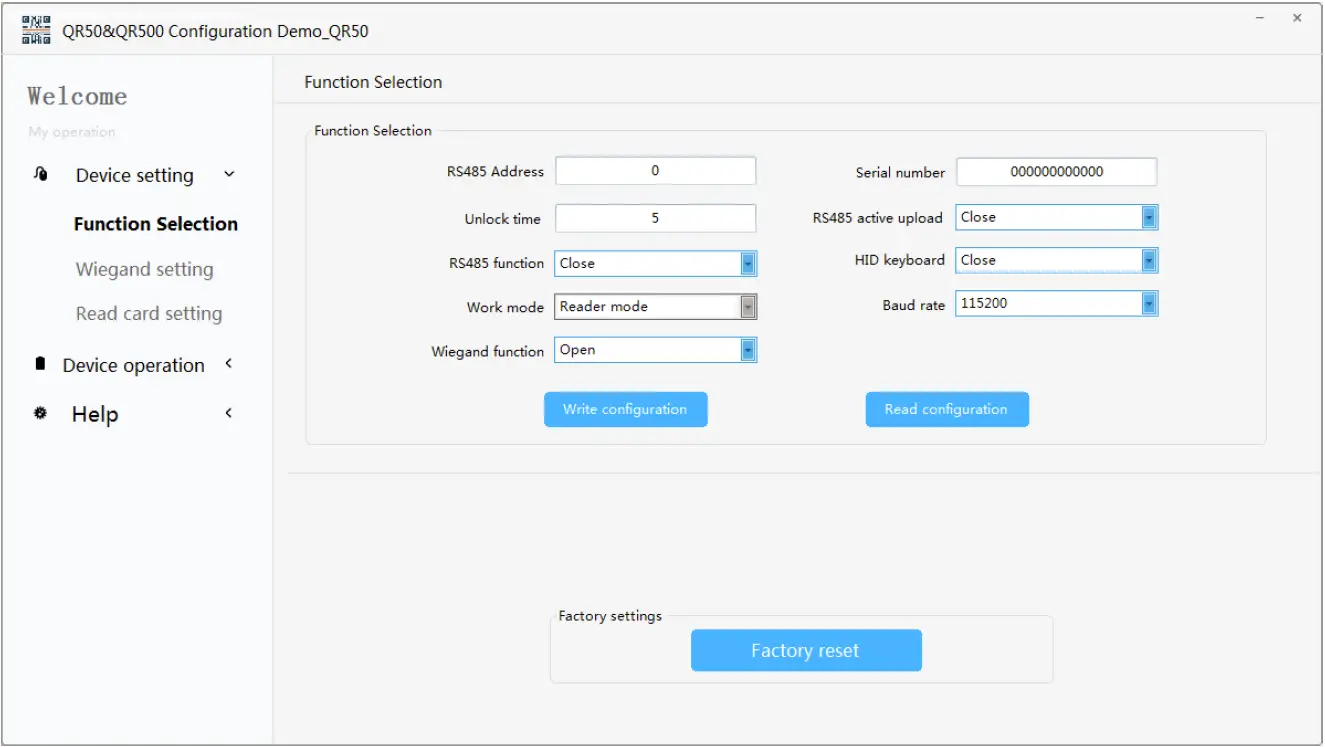Click the Help gear icon

pos(40,413)
